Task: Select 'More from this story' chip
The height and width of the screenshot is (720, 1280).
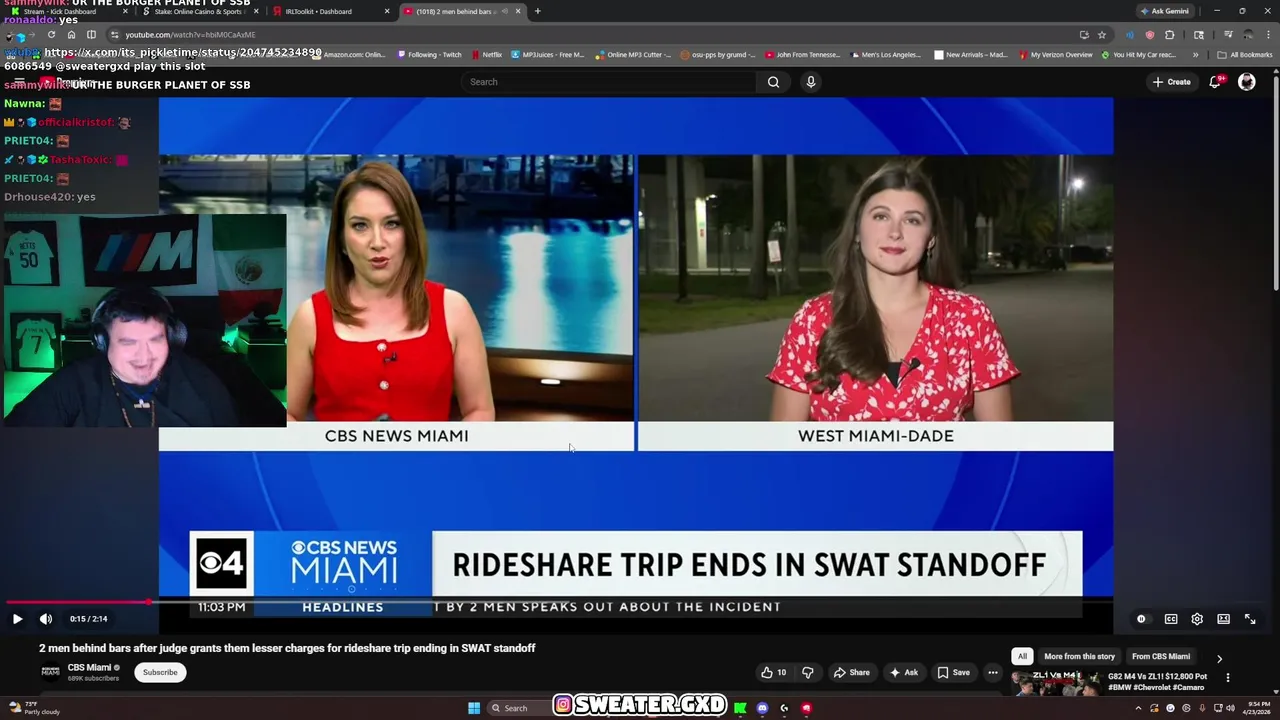Action: tap(1079, 656)
